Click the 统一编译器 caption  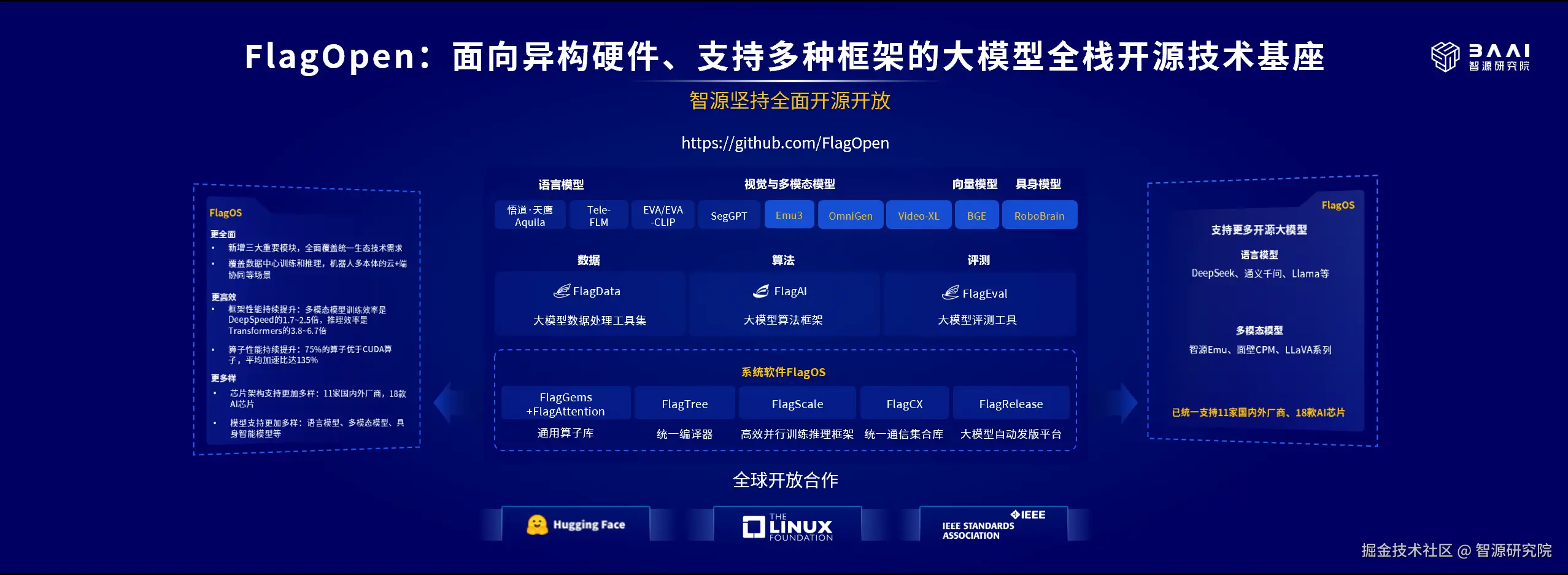point(684,434)
